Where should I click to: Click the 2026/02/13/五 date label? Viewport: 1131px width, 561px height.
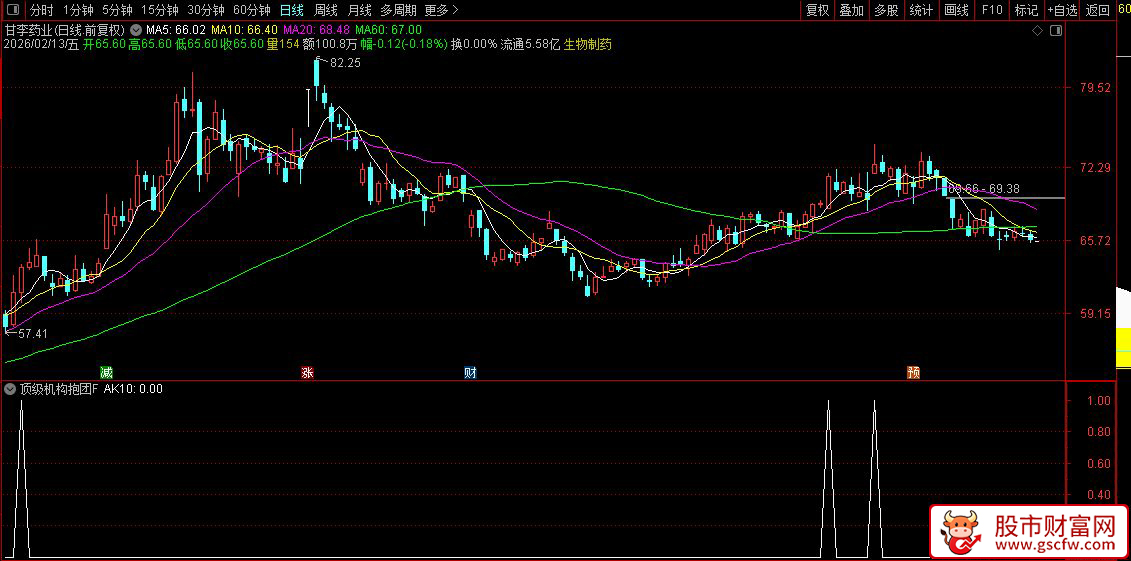(40, 45)
